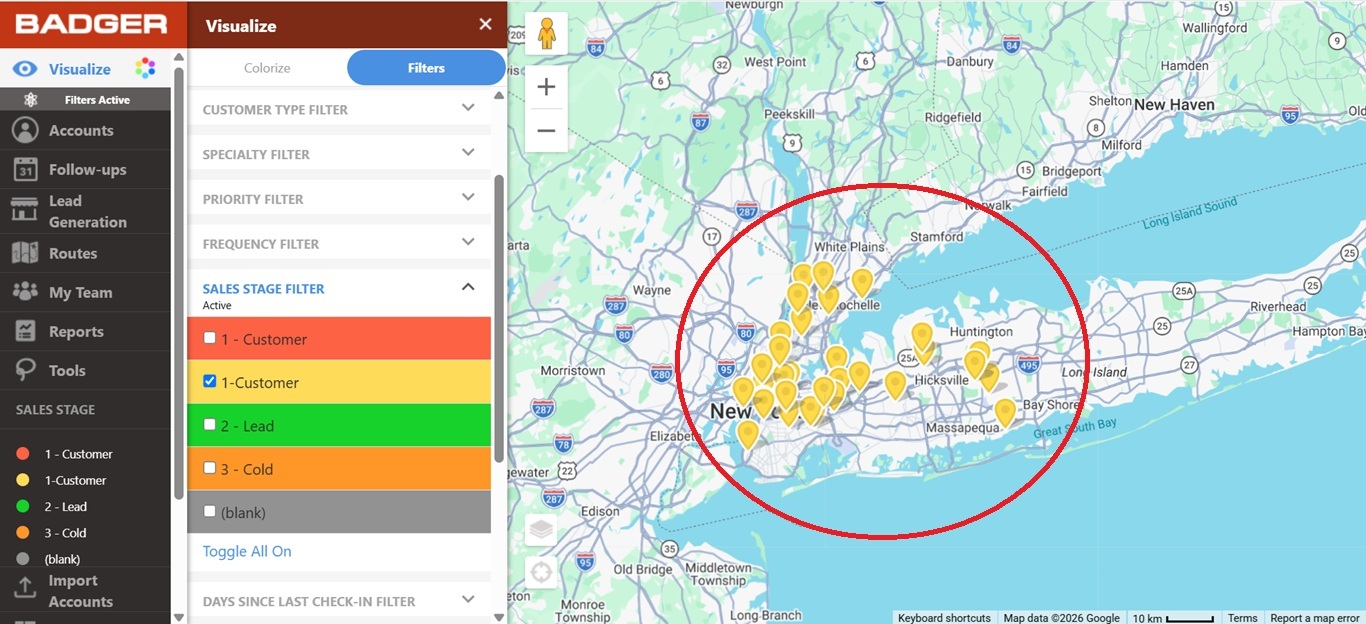Expand the Frequency Filter chevron
The image size is (1366, 624).
click(x=468, y=241)
